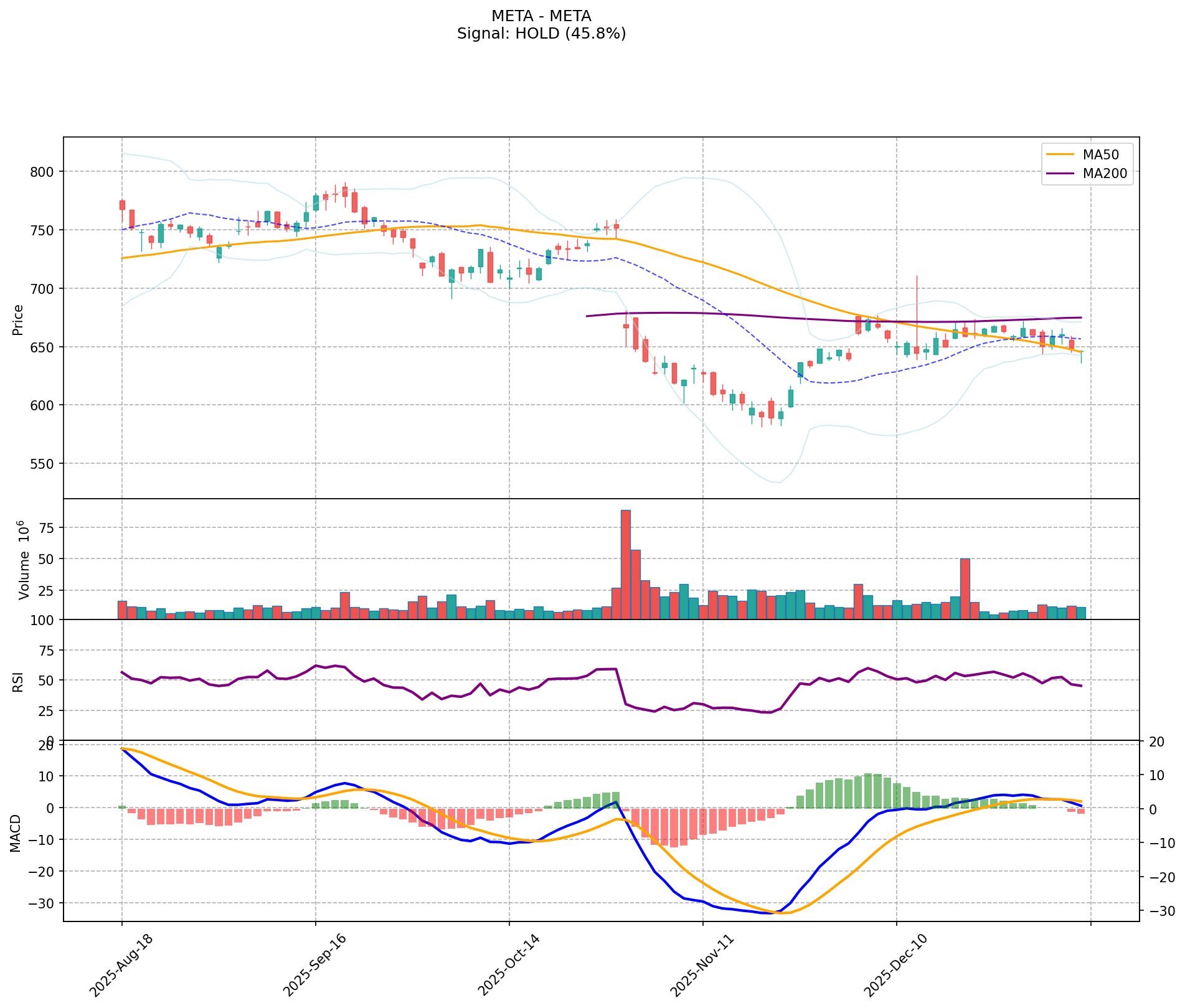Click the META - META chart title

(x=541, y=16)
